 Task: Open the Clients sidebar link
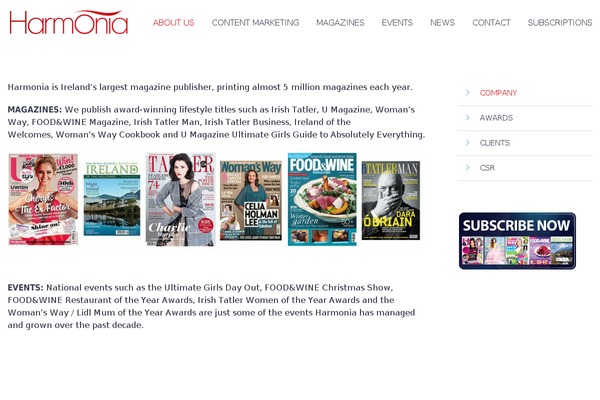[494, 143]
